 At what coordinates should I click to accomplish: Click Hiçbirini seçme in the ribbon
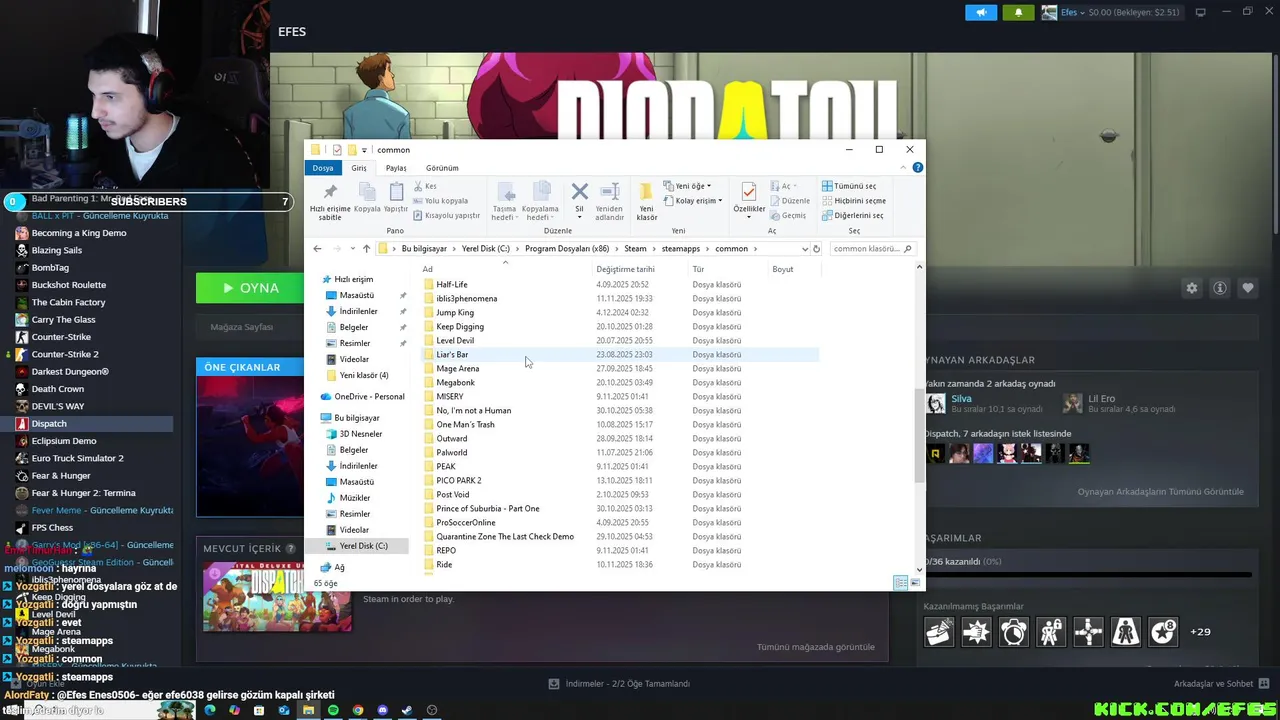[x=853, y=201]
